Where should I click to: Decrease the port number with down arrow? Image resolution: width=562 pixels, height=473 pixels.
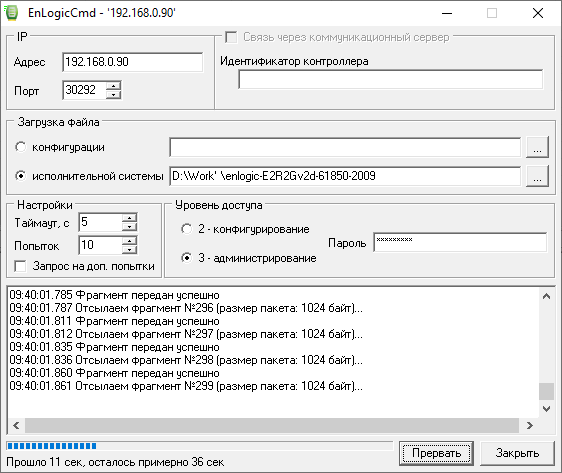coord(114,94)
